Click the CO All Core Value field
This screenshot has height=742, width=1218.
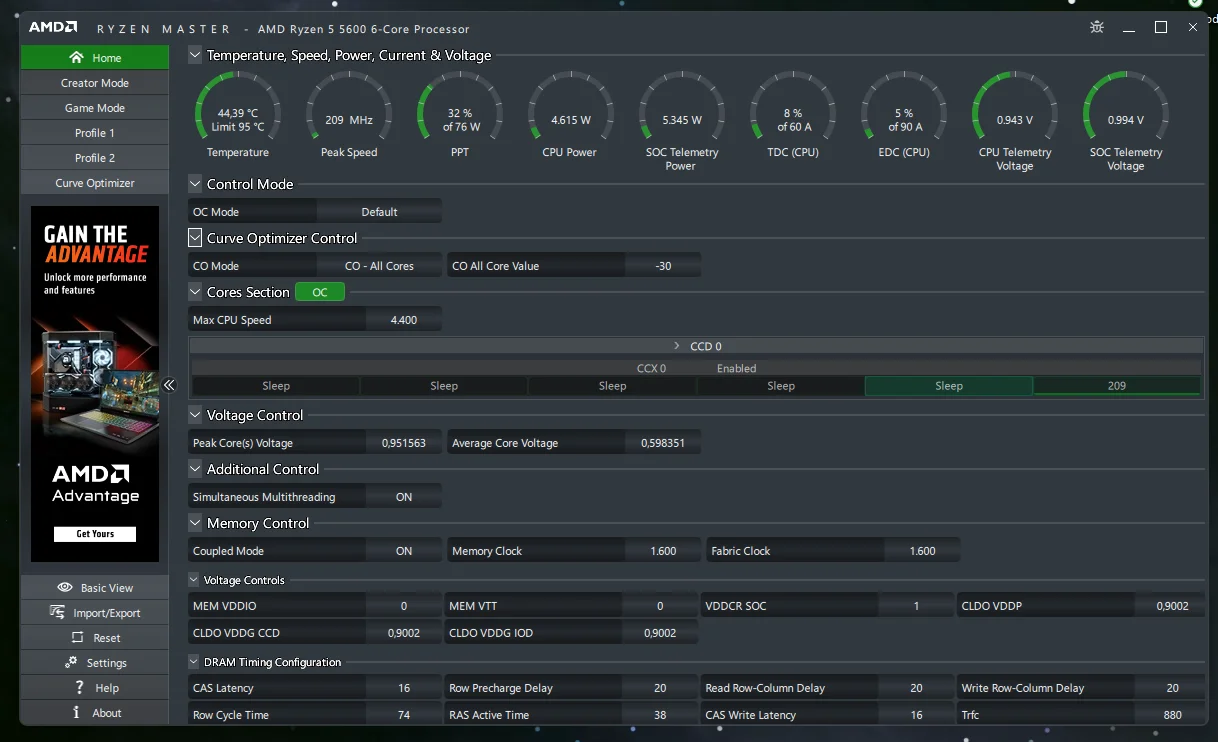[663, 266]
